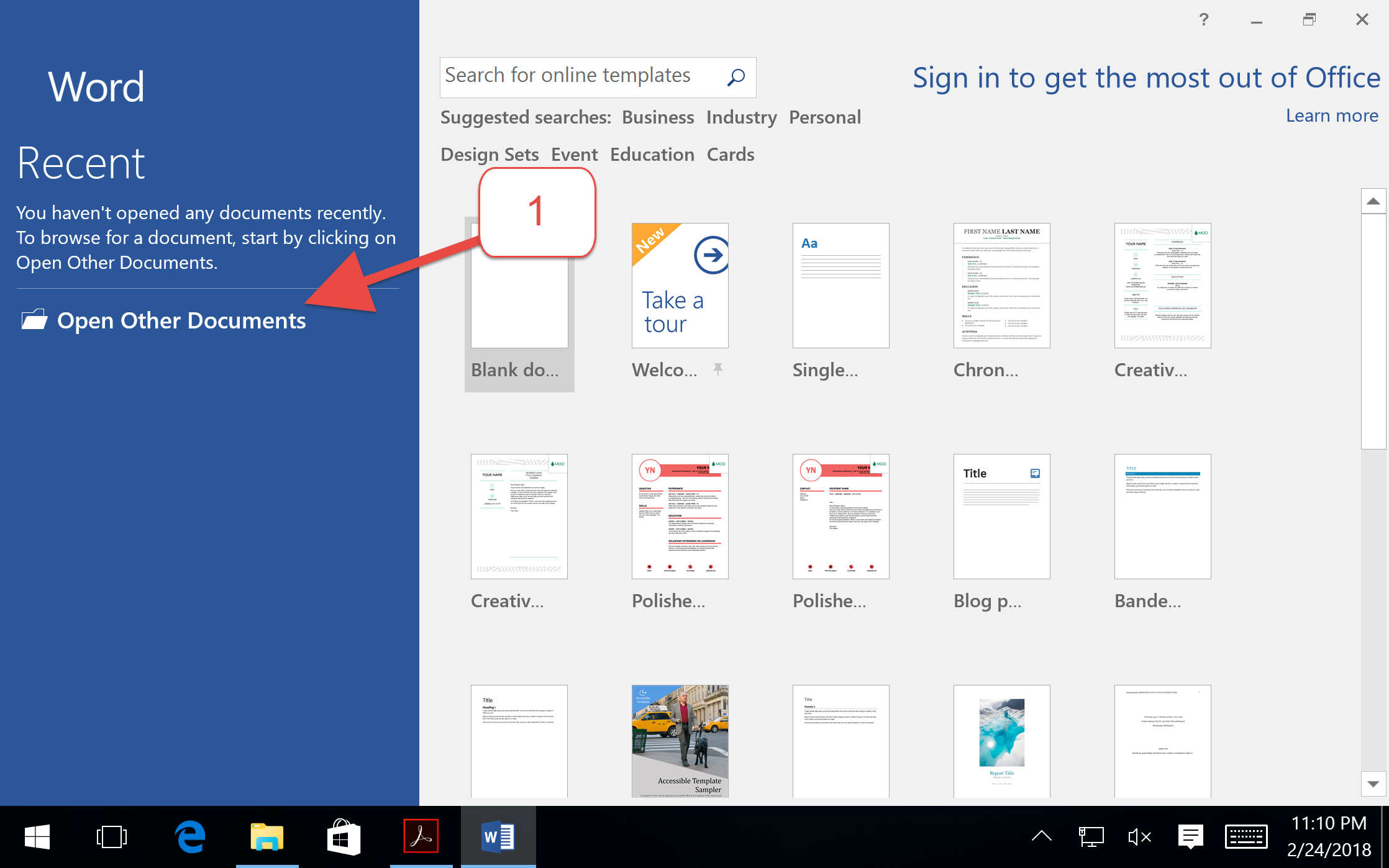Open the Take a tour template
Viewport: 1389px width, 868px height.
(680, 286)
